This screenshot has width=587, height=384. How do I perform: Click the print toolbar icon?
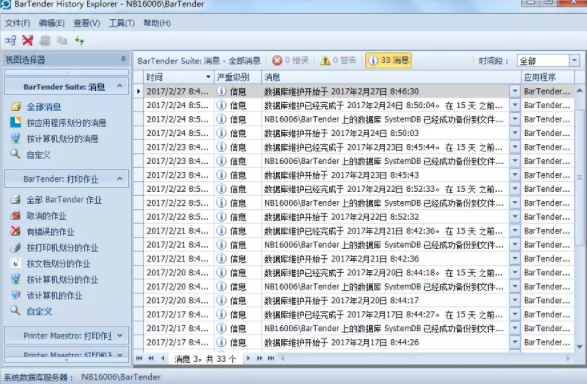coord(45,40)
